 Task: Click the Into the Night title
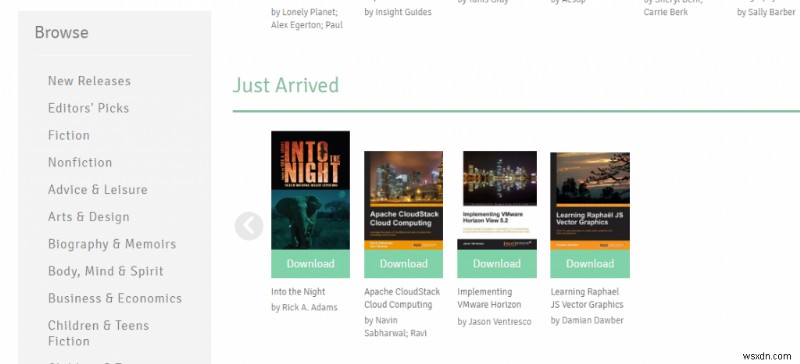(298, 292)
